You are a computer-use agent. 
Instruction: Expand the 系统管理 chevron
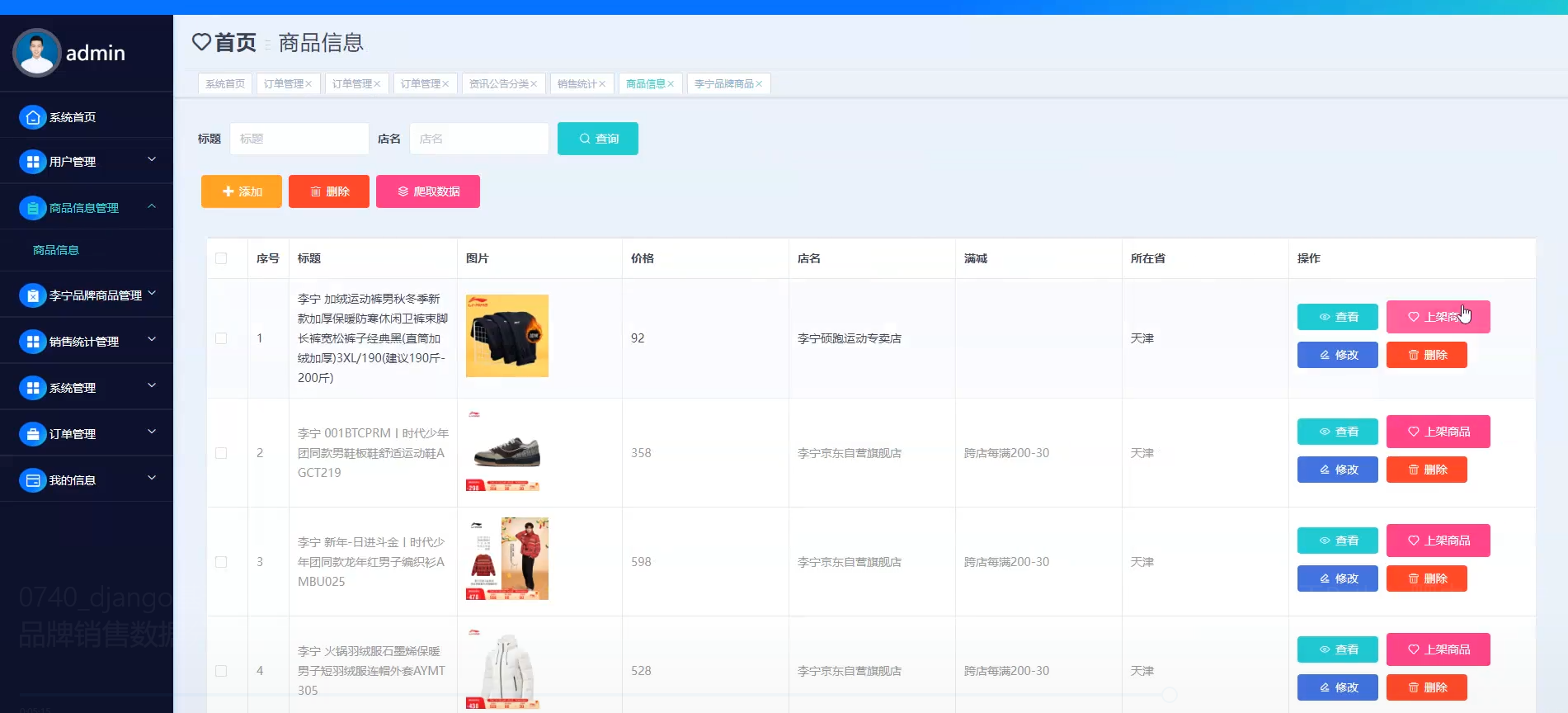[x=152, y=385]
